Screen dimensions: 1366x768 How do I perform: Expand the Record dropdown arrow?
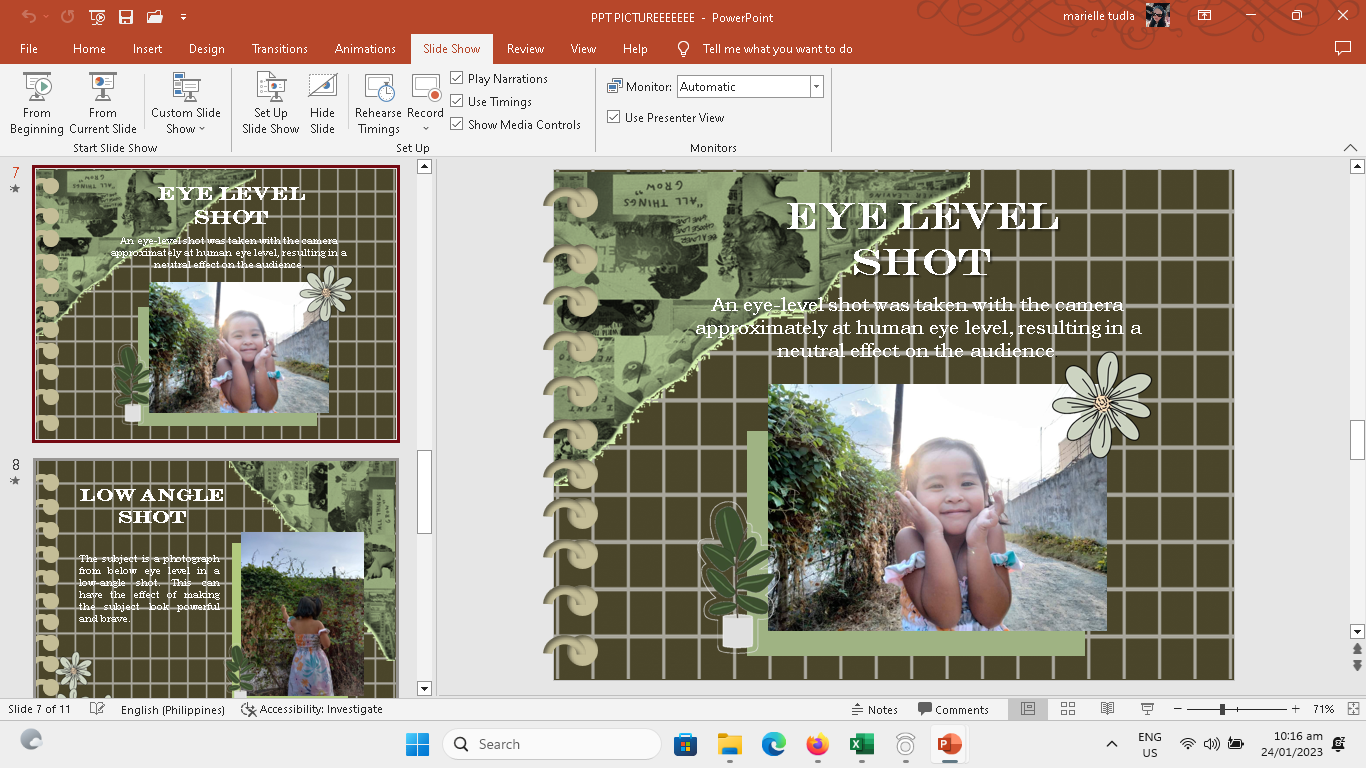425,128
